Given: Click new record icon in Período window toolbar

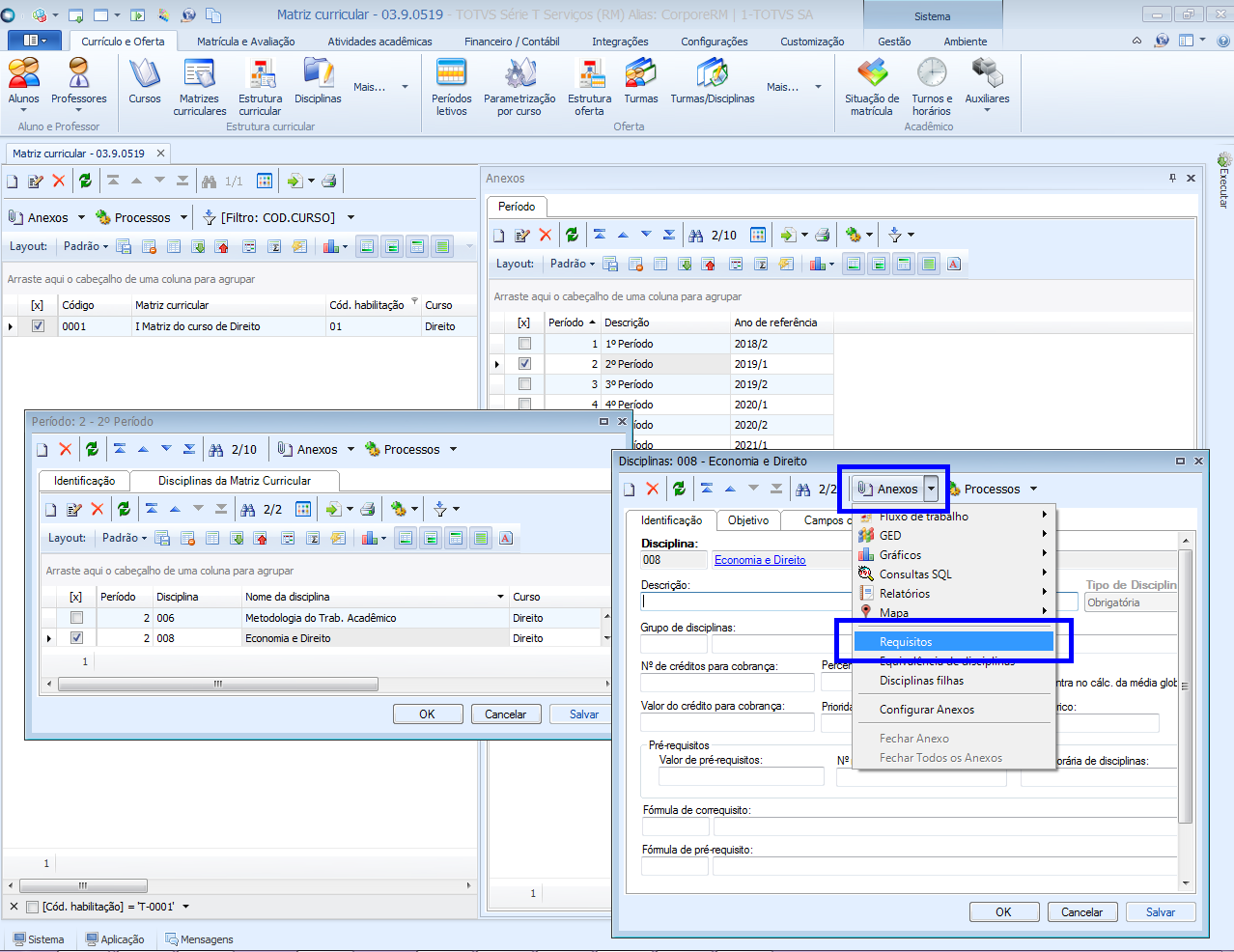Looking at the screenshot, I should coord(42,449).
